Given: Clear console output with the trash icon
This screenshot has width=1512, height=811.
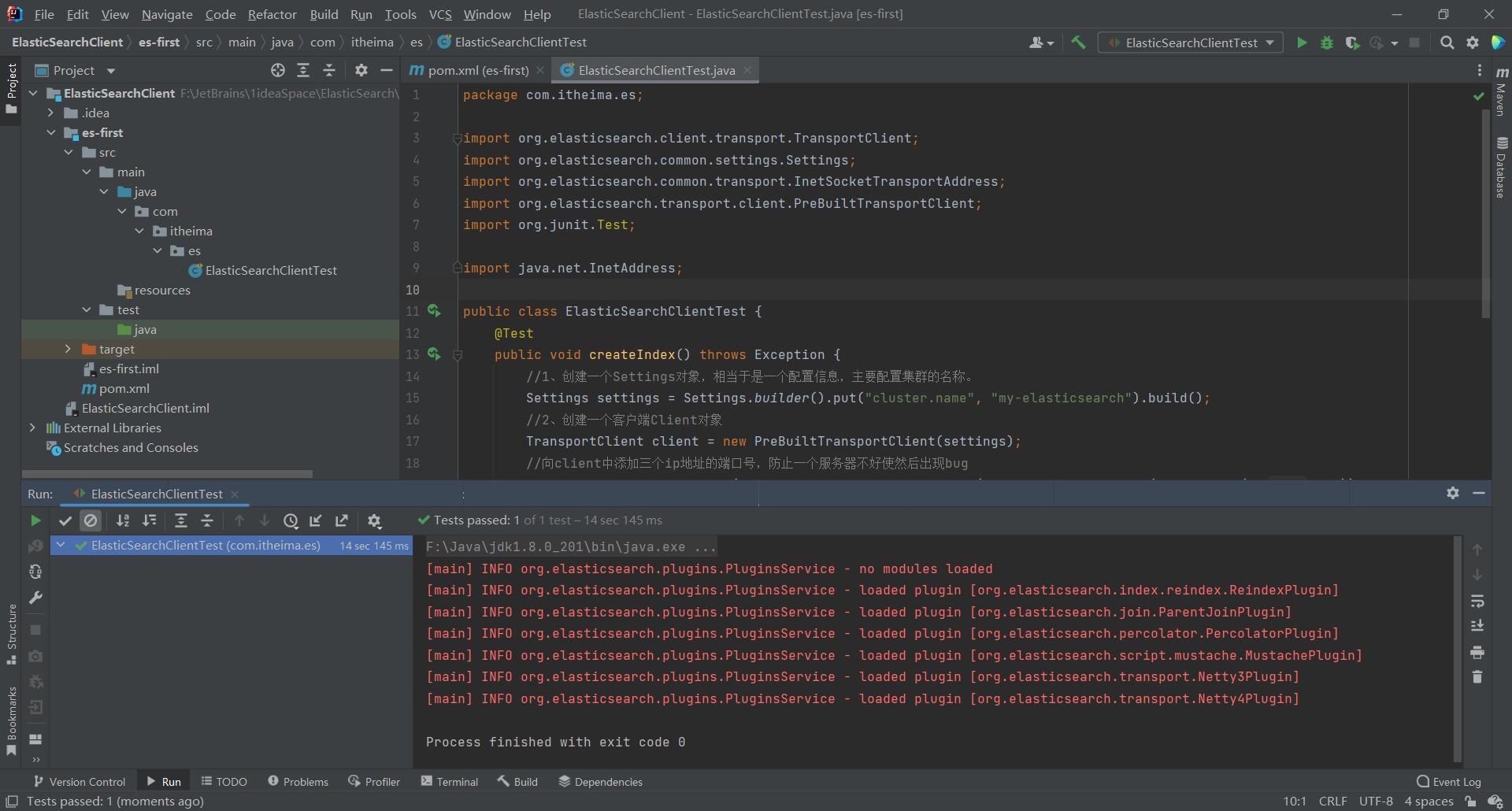Looking at the screenshot, I should tap(1477, 677).
